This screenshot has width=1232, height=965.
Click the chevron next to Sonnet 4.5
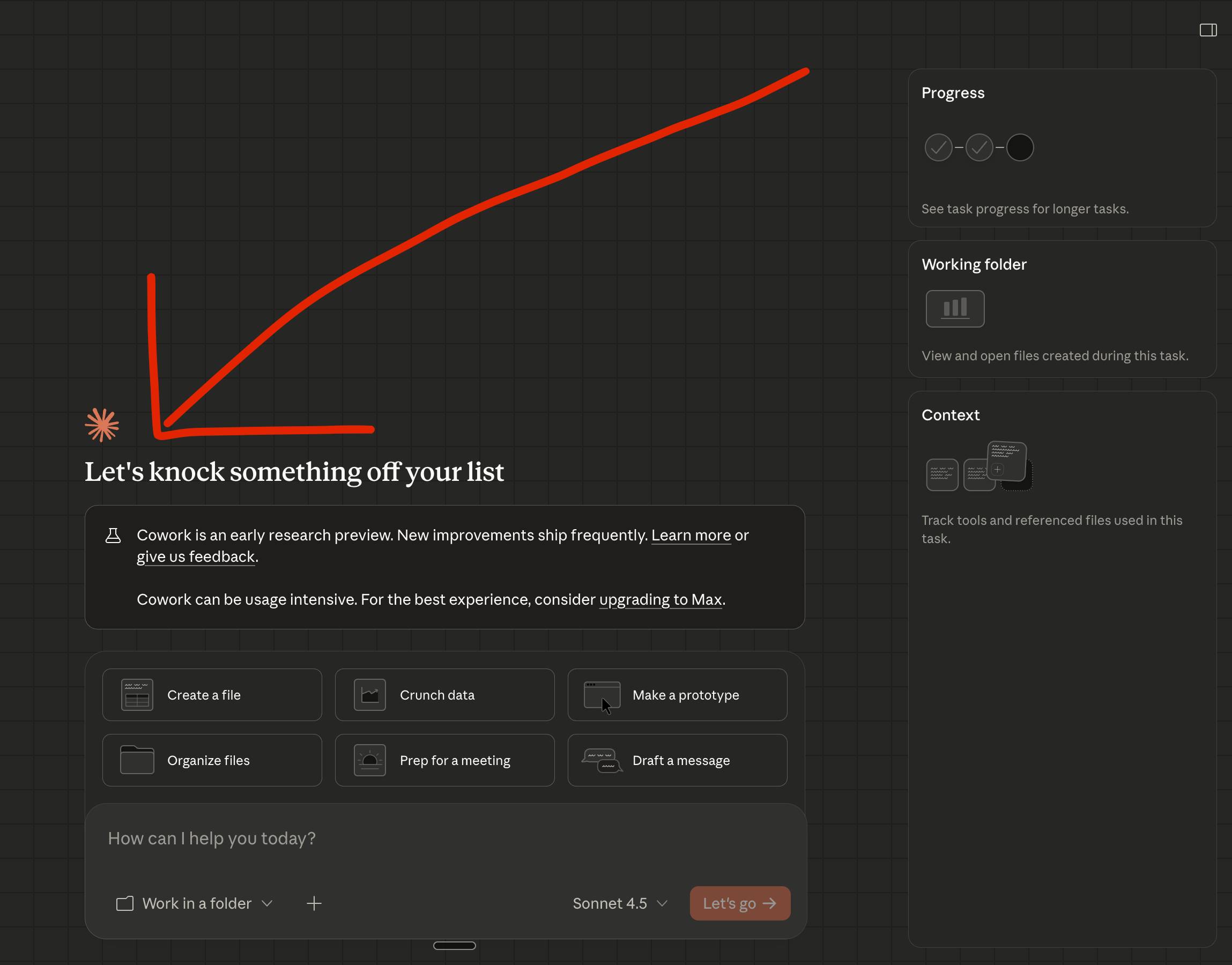pos(662,903)
